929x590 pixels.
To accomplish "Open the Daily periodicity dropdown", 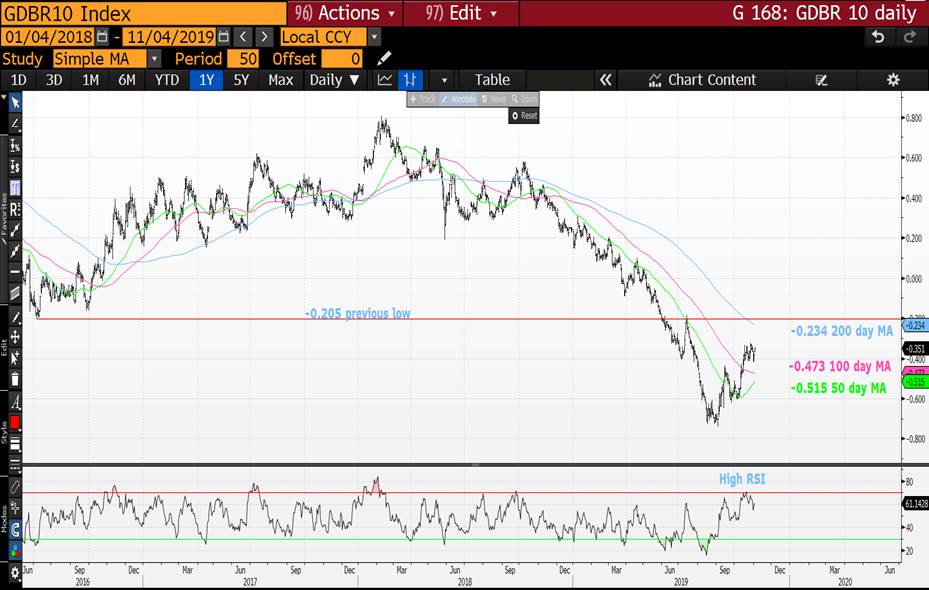I will (334, 80).
